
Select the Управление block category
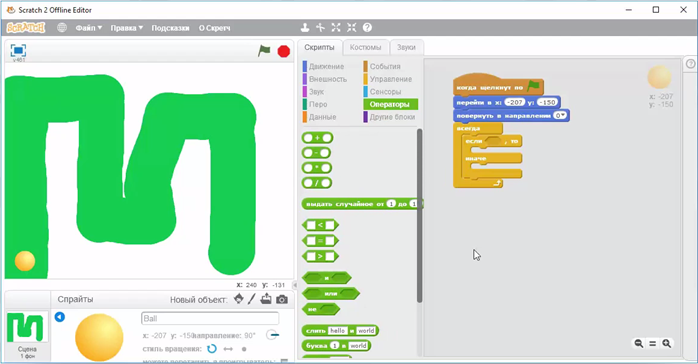[390, 79]
